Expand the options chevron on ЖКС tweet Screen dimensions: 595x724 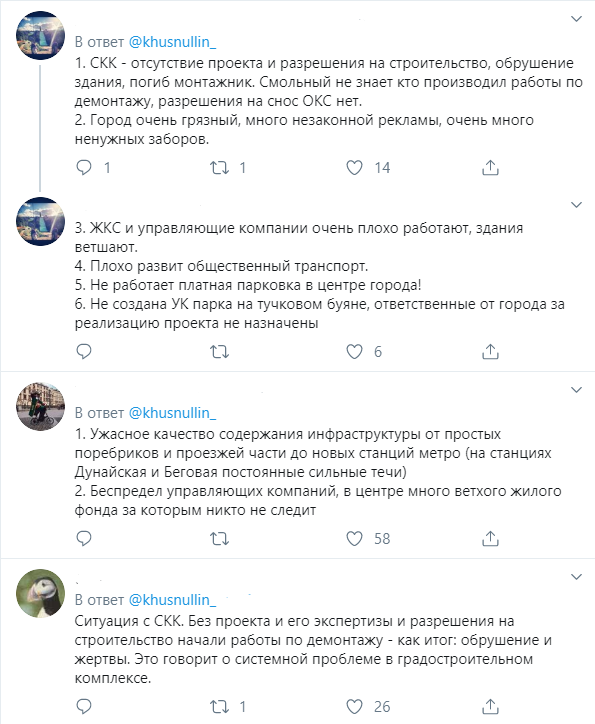coord(576,205)
